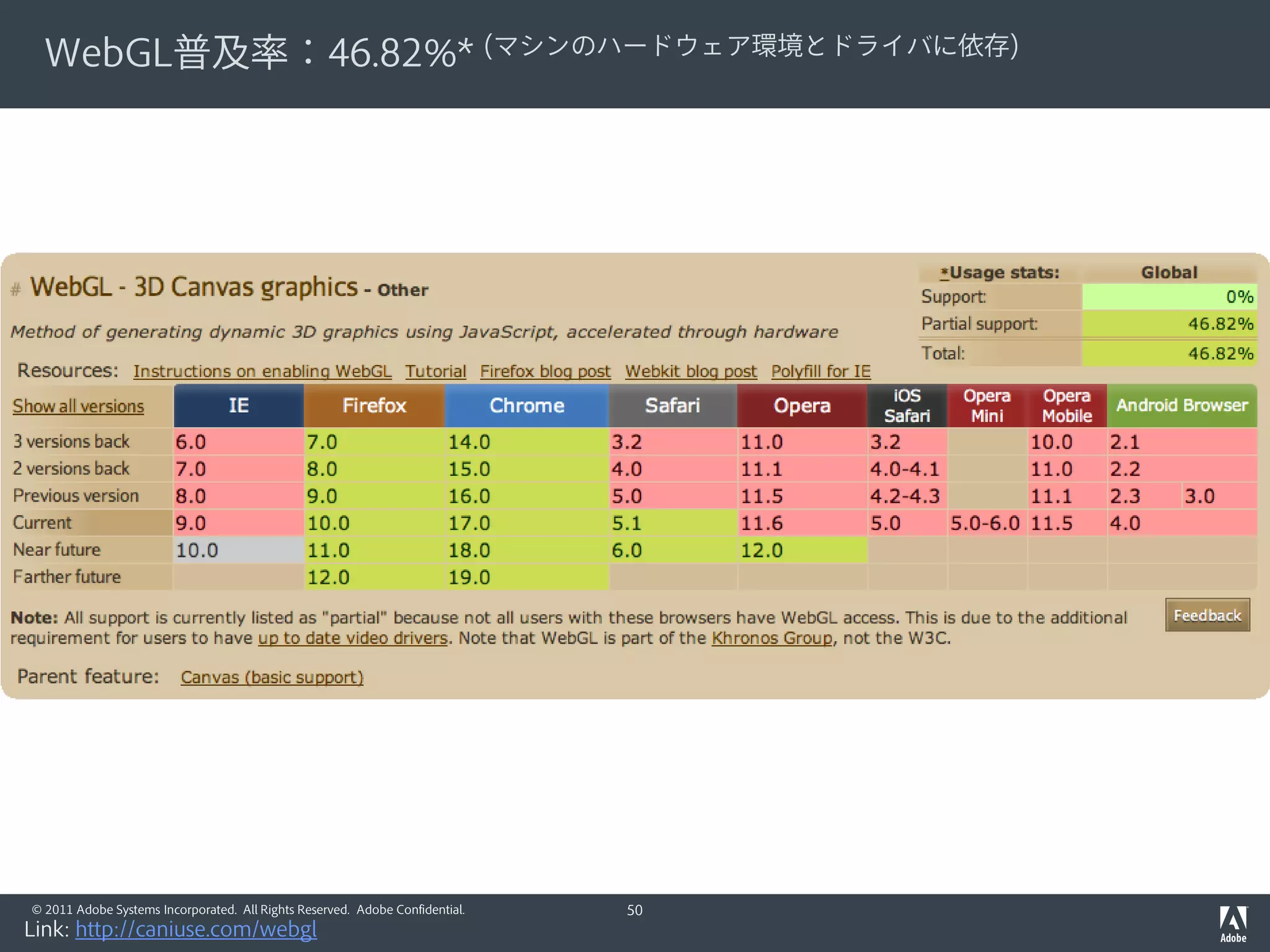The image size is (1270, 952).
Task: Select the Safari column header
Action: (x=673, y=405)
